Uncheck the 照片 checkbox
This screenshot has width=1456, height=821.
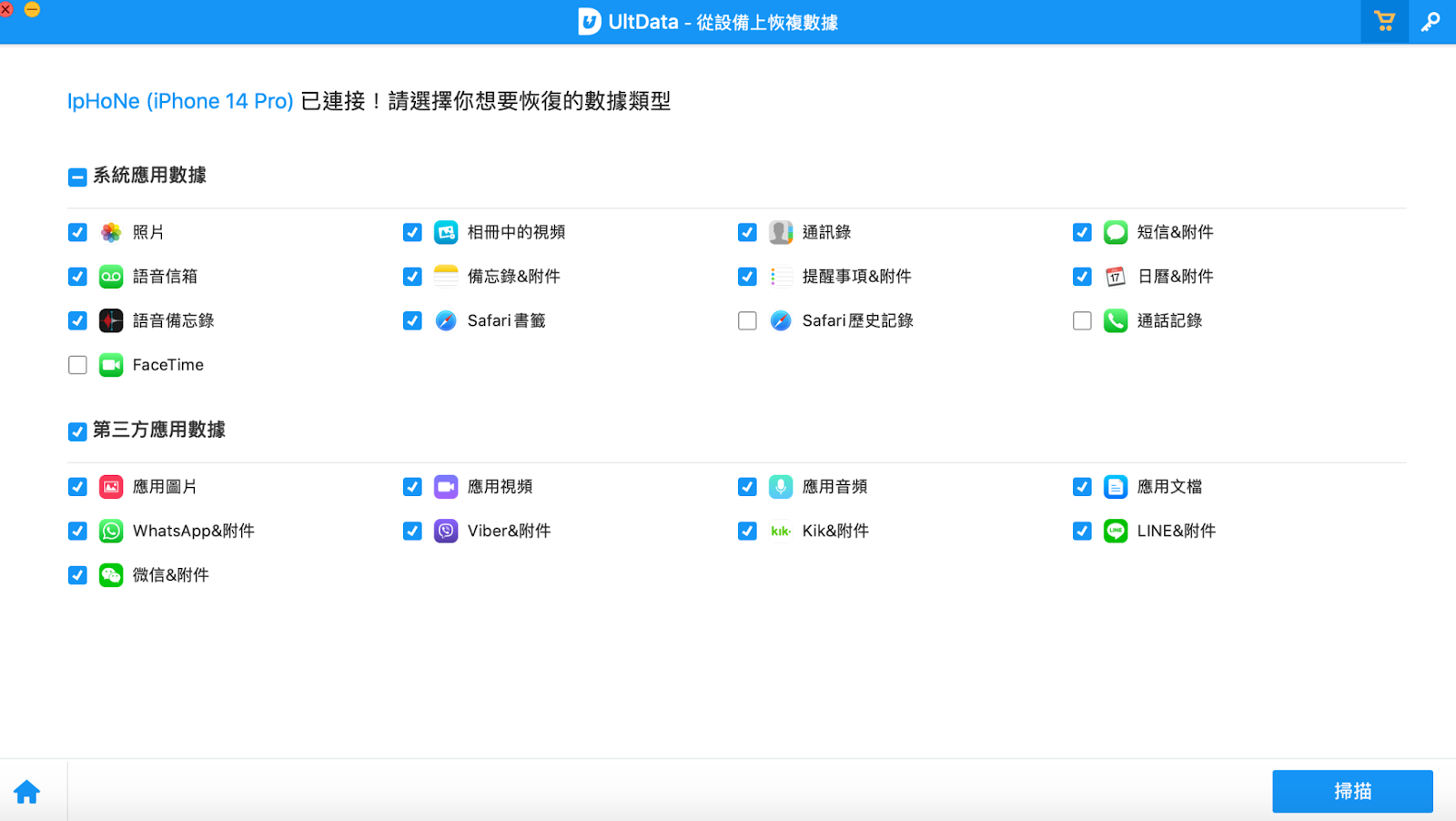pyautogui.click(x=77, y=232)
